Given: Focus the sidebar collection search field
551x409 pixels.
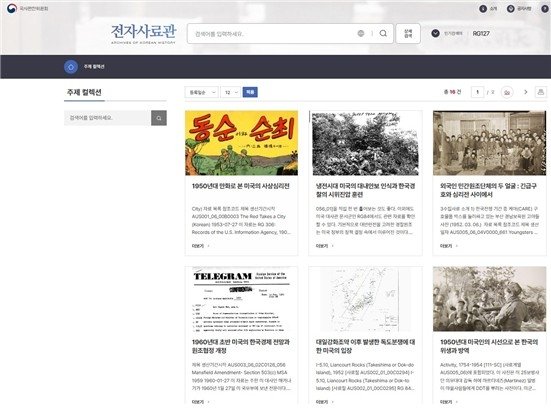Looking at the screenshot, I should [x=108, y=118].
